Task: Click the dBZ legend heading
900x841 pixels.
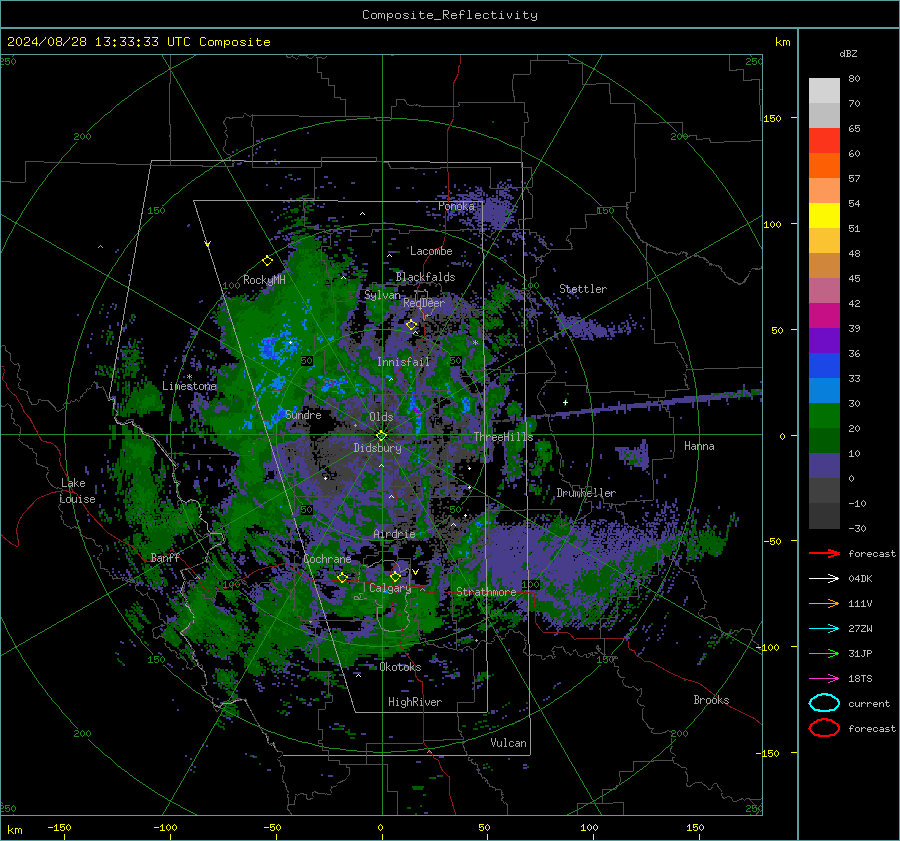Action: point(848,53)
